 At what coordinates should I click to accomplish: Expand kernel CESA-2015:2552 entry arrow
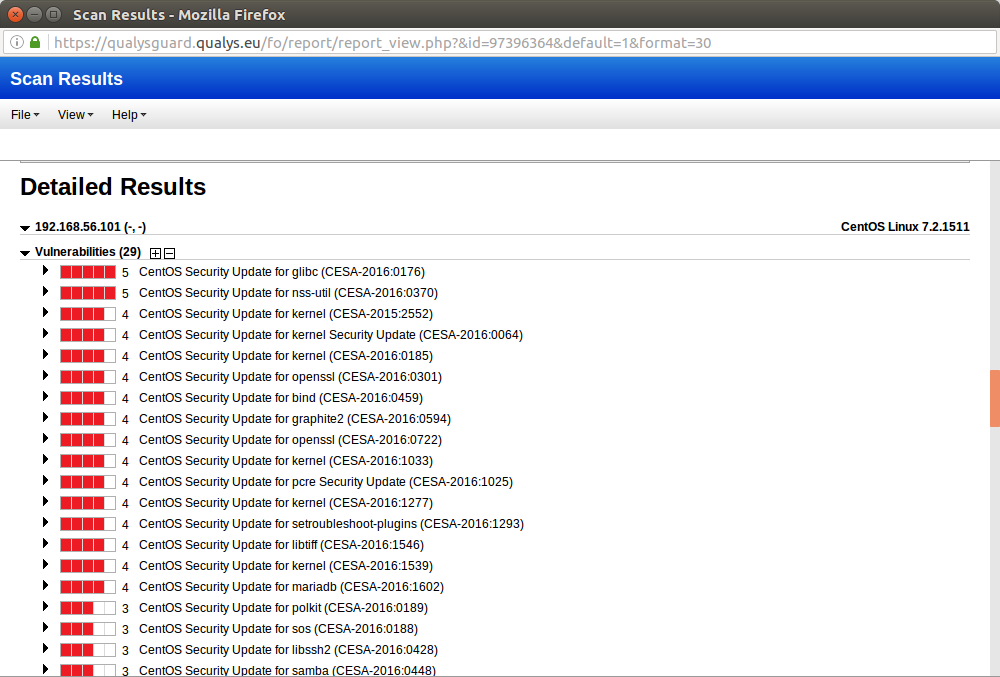(45, 312)
